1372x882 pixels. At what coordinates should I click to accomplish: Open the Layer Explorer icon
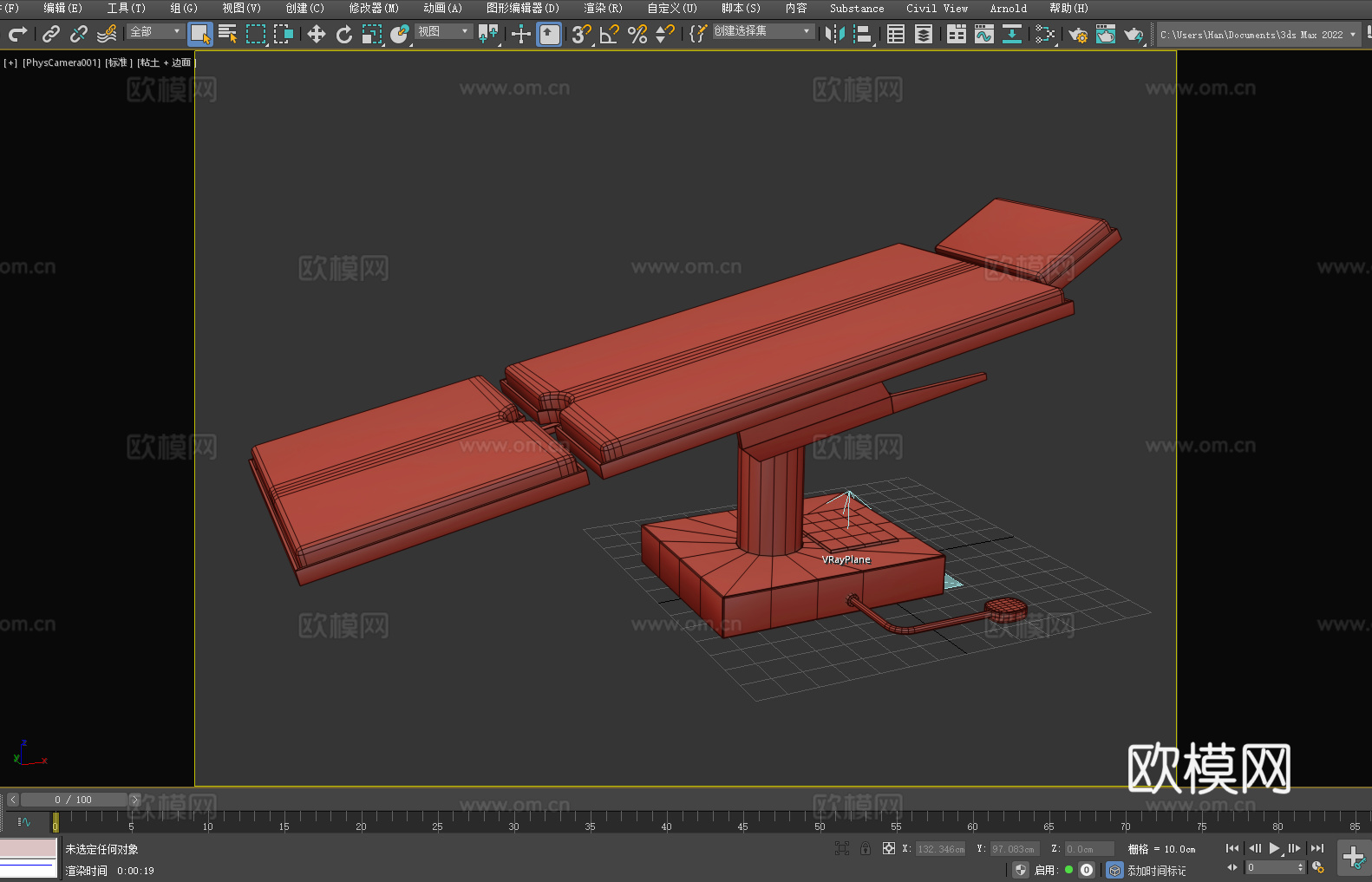924,34
